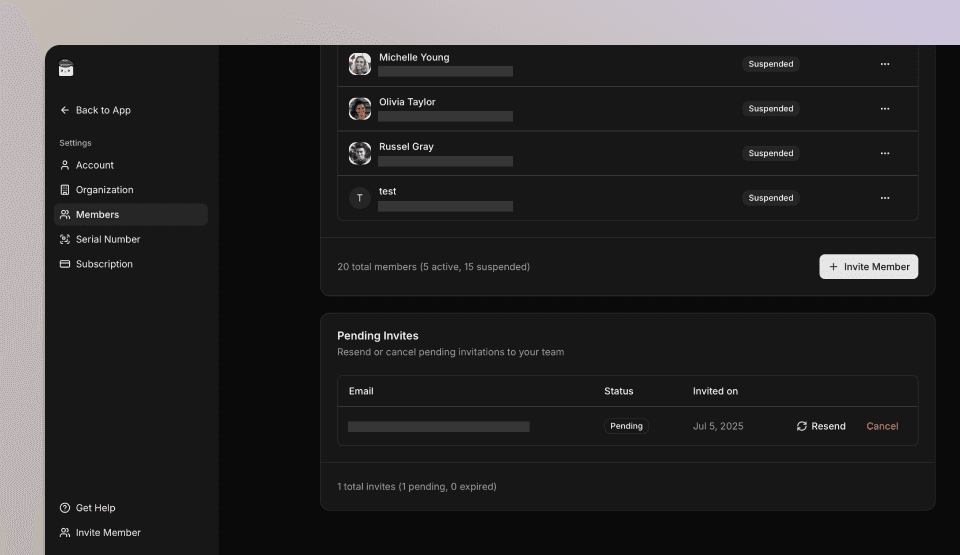This screenshot has height=555, width=960.
Task: Resend the pending invitation
Action: coord(821,426)
